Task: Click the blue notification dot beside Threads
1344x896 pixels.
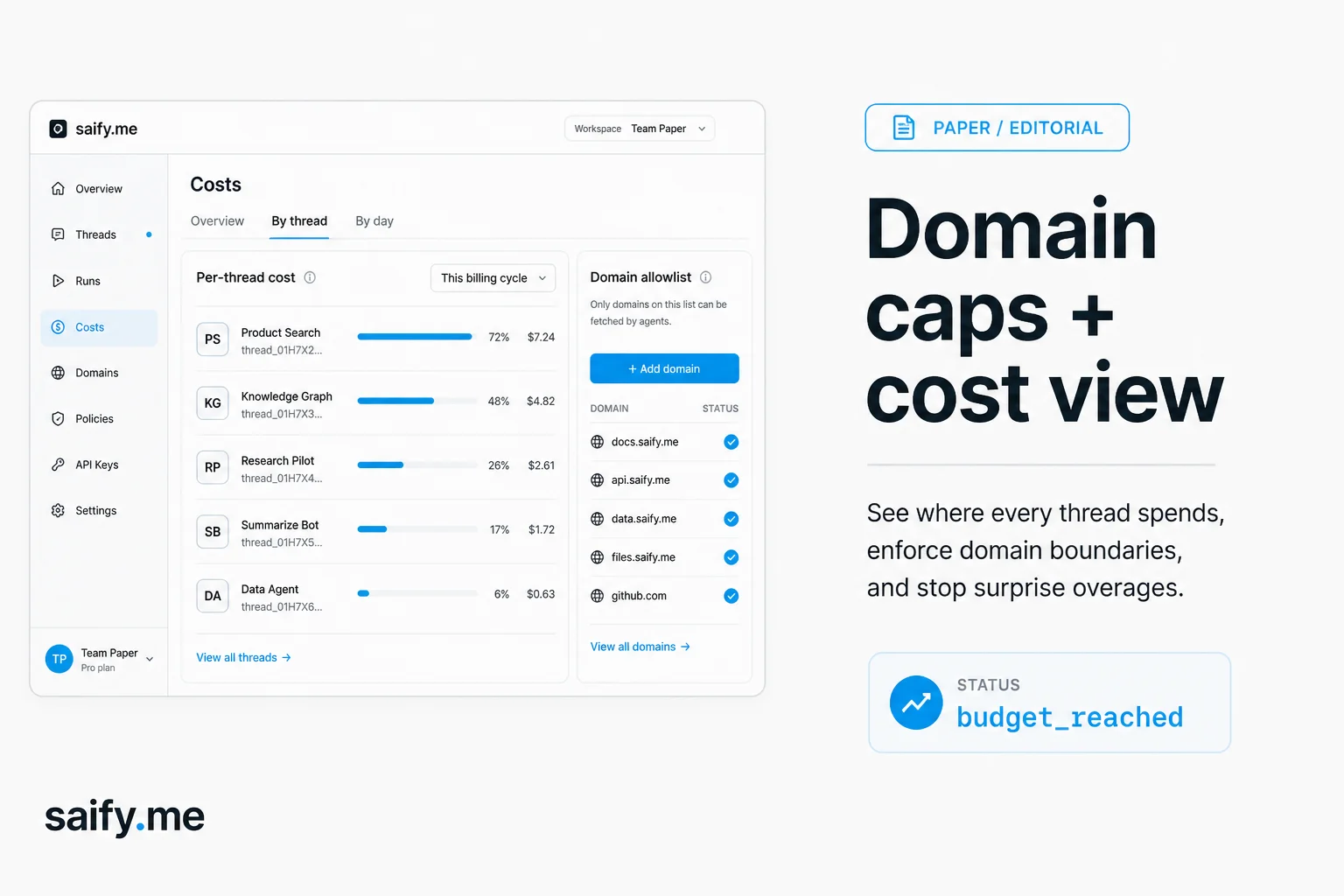Action: point(149,234)
